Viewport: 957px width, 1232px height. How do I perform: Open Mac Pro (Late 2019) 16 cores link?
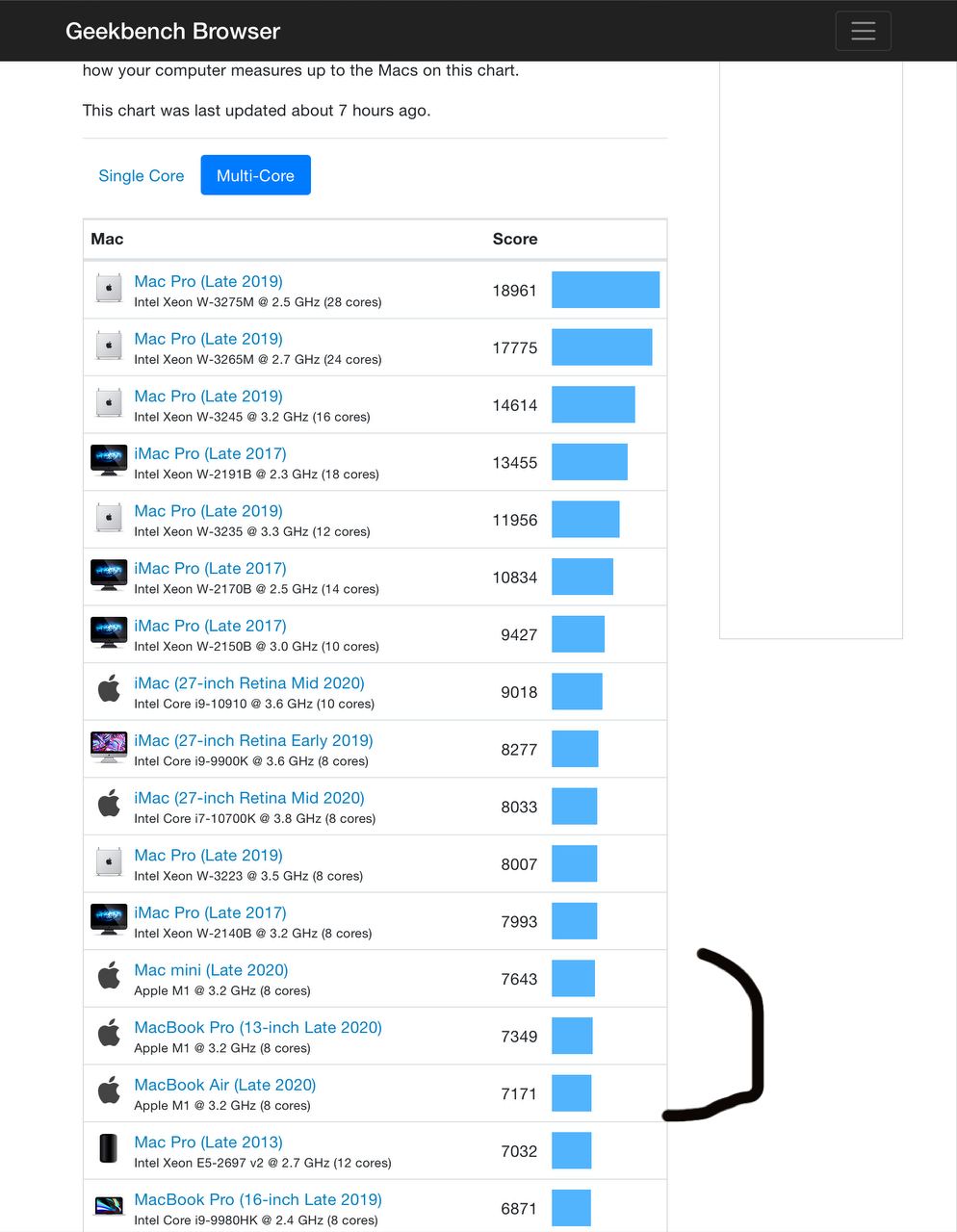pyautogui.click(x=208, y=396)
